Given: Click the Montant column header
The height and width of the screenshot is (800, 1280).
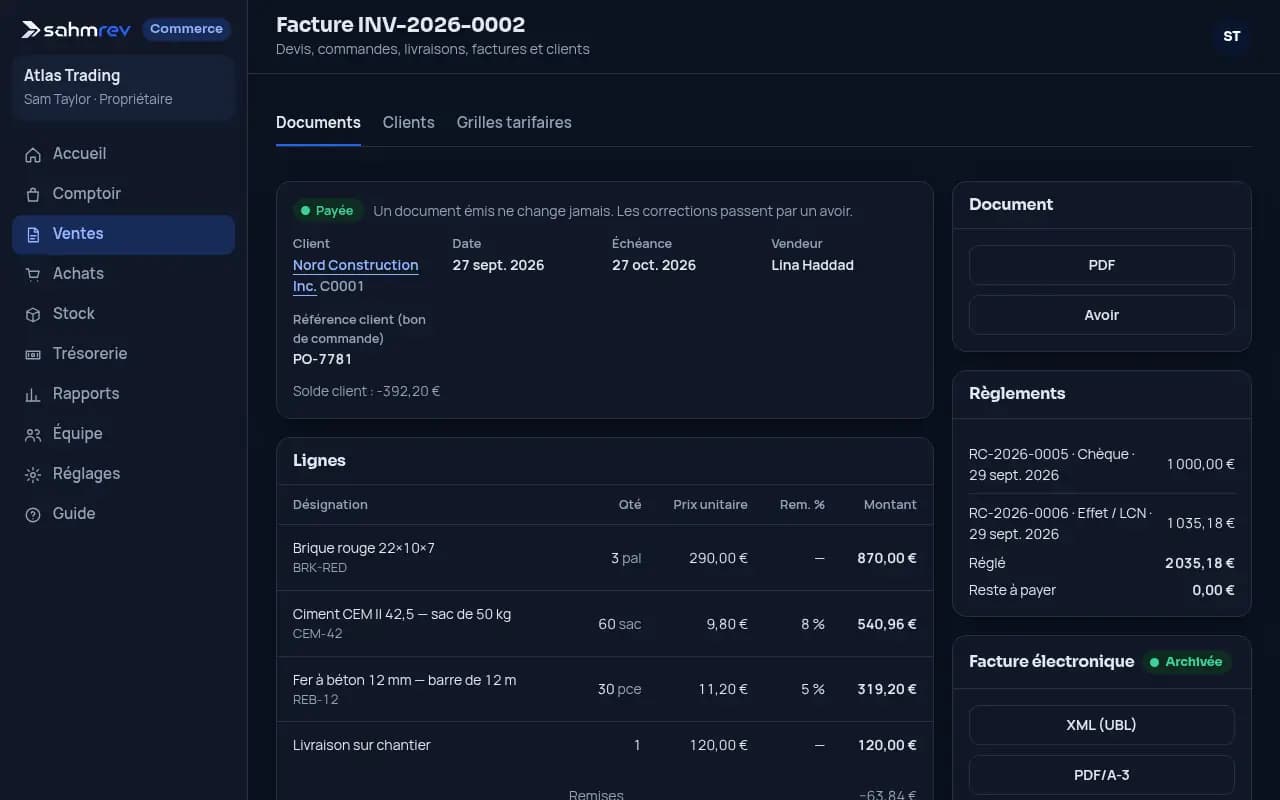Looking at the screenshot, I should (890, 504).
